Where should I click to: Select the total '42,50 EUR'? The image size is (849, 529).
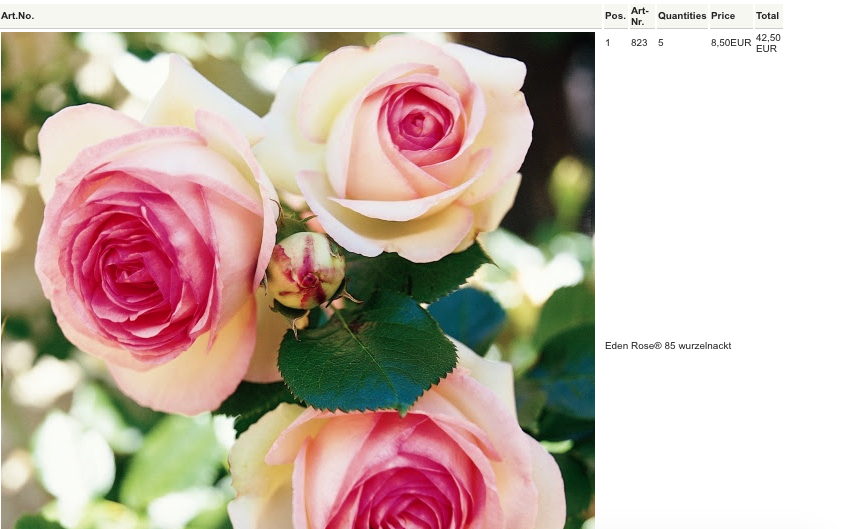point(768,43)
